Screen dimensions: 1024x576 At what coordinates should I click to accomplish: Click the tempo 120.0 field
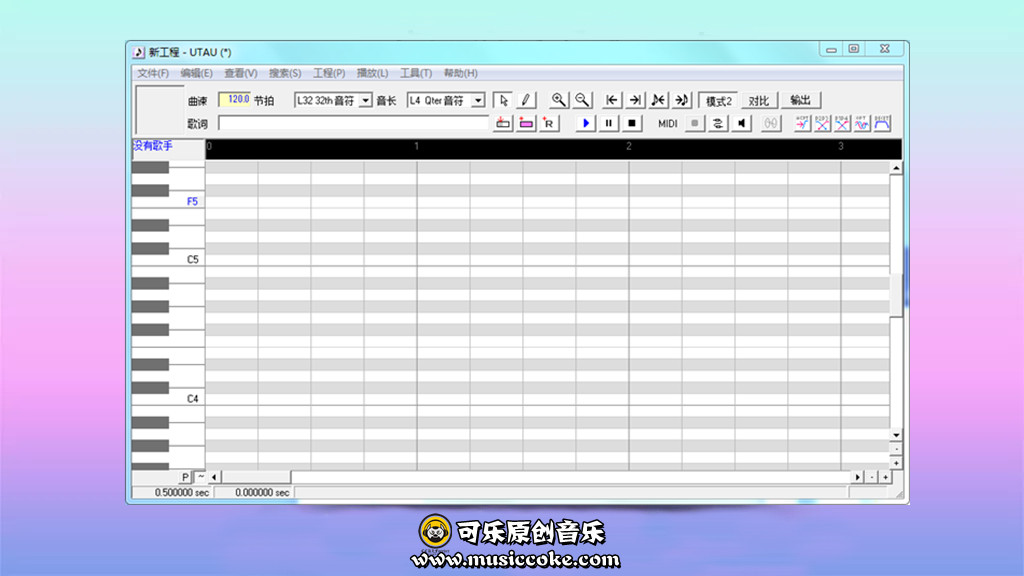click(234, 99)
